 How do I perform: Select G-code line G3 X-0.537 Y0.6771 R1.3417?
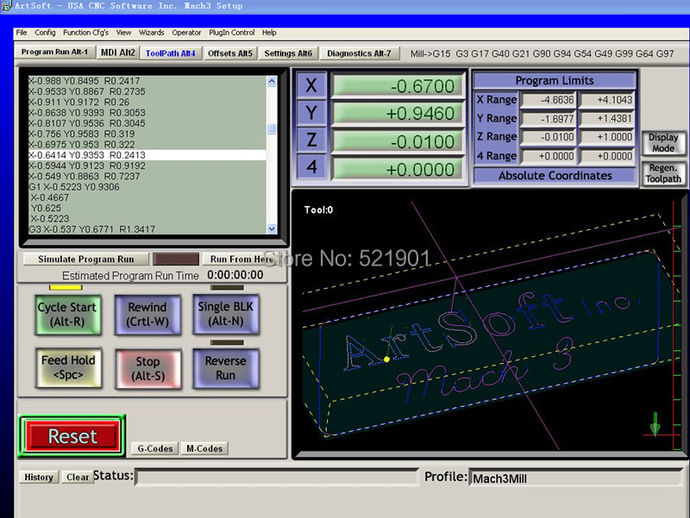147,229
